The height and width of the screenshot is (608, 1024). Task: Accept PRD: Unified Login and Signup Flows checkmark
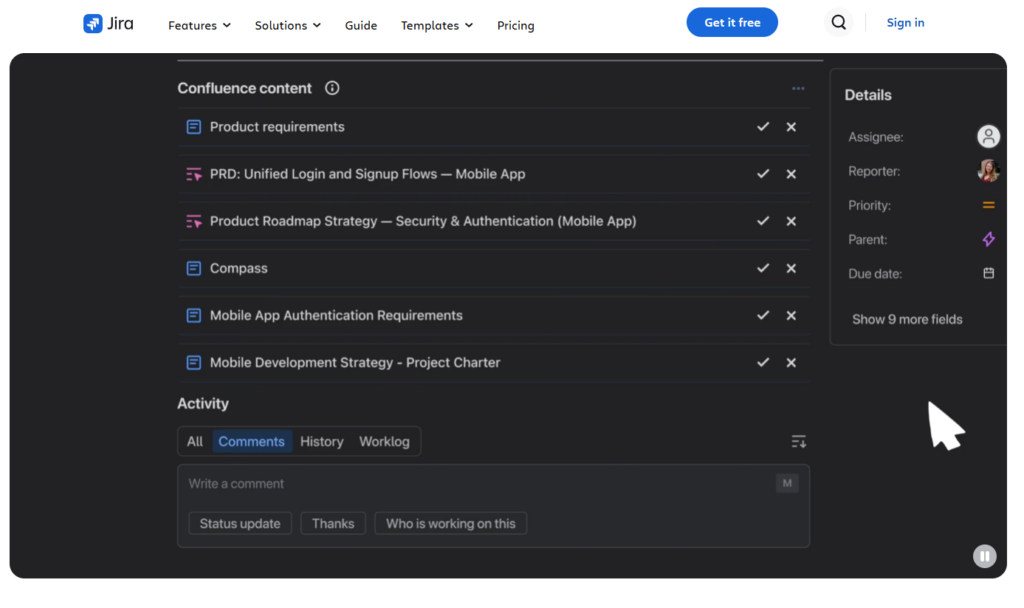coord(763,174)
